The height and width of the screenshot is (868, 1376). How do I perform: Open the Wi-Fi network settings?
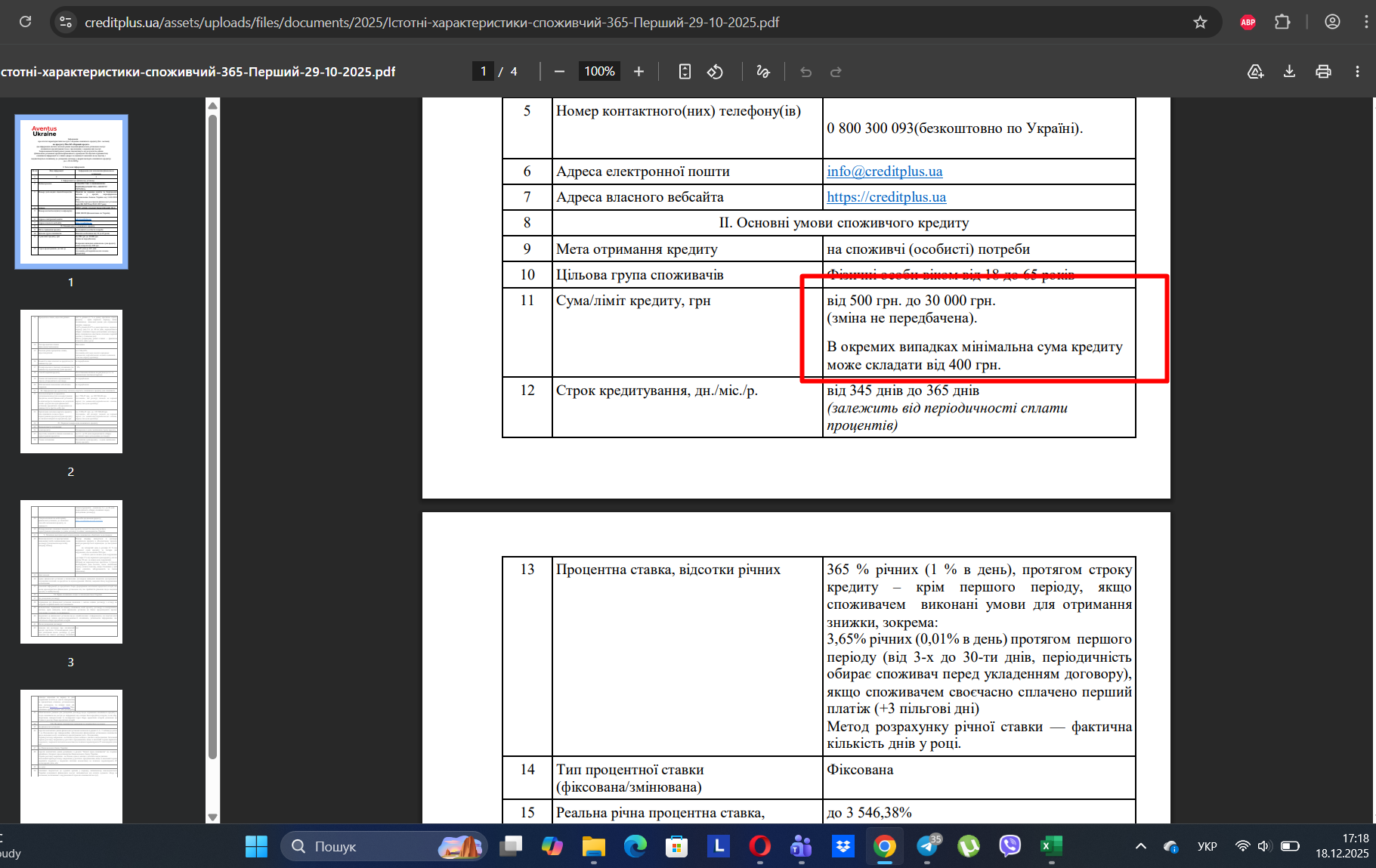click(x=1242, y=846)
